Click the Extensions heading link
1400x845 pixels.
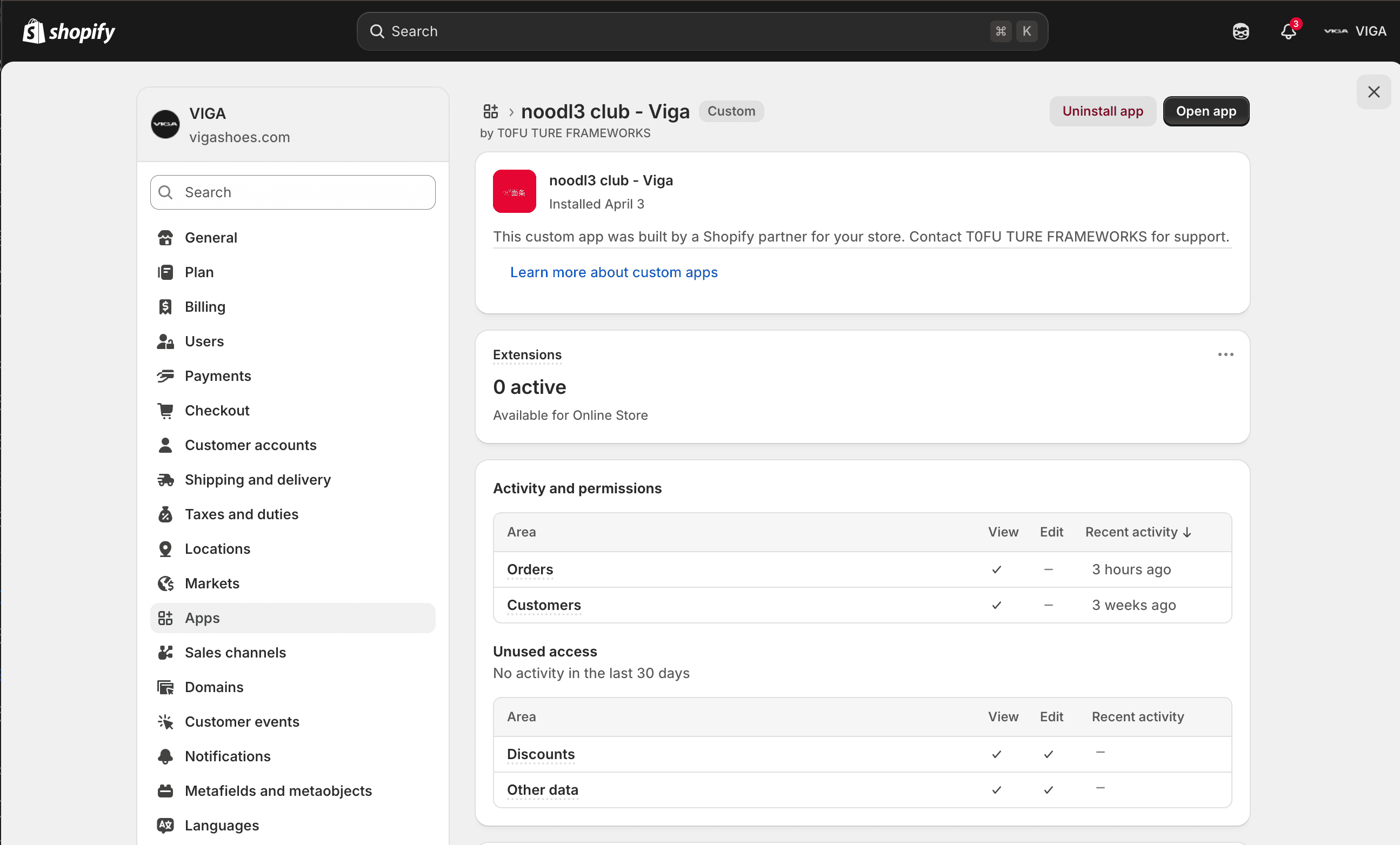tap(527, 355)
